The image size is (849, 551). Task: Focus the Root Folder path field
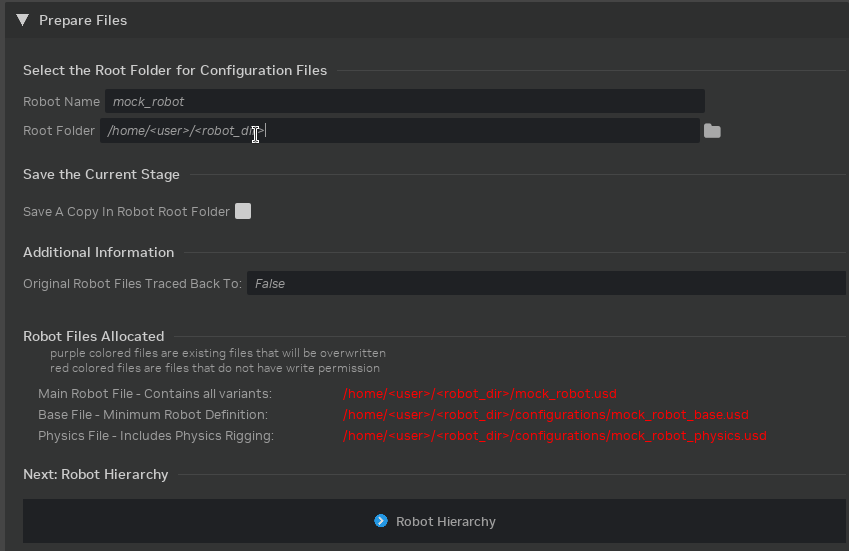pos(400,131)
